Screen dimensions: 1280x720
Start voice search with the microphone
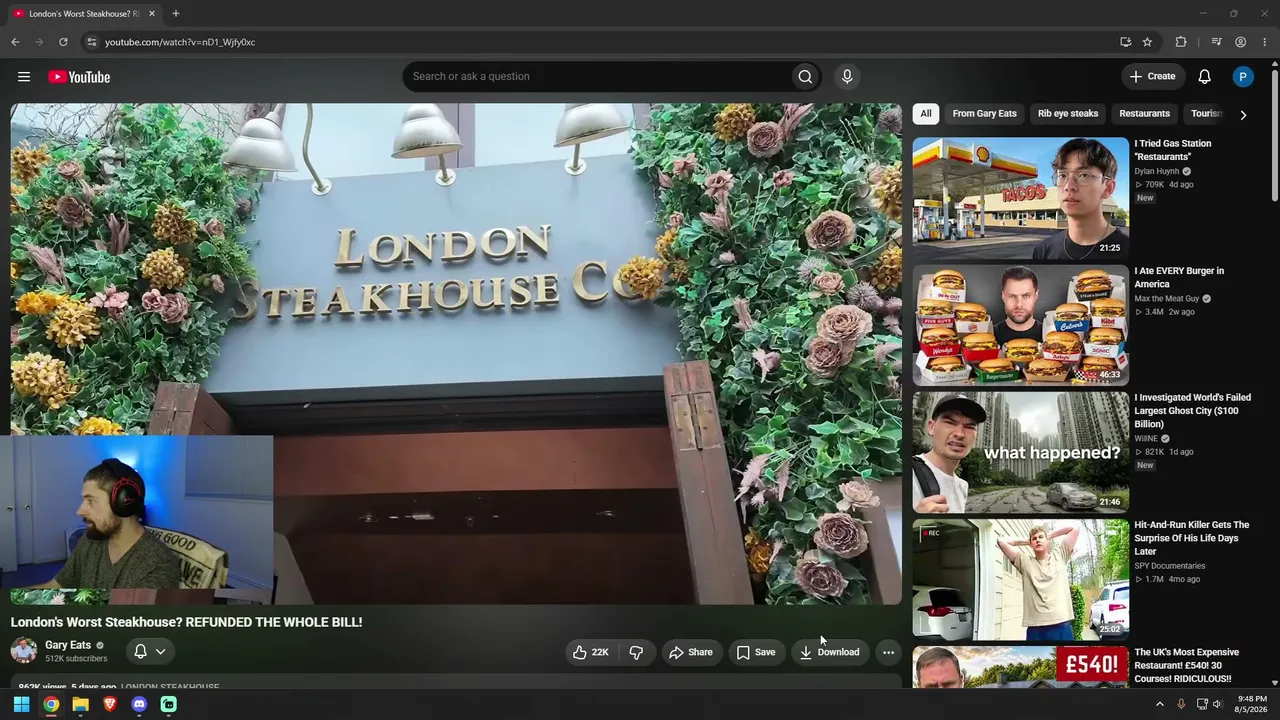point(847,77)
